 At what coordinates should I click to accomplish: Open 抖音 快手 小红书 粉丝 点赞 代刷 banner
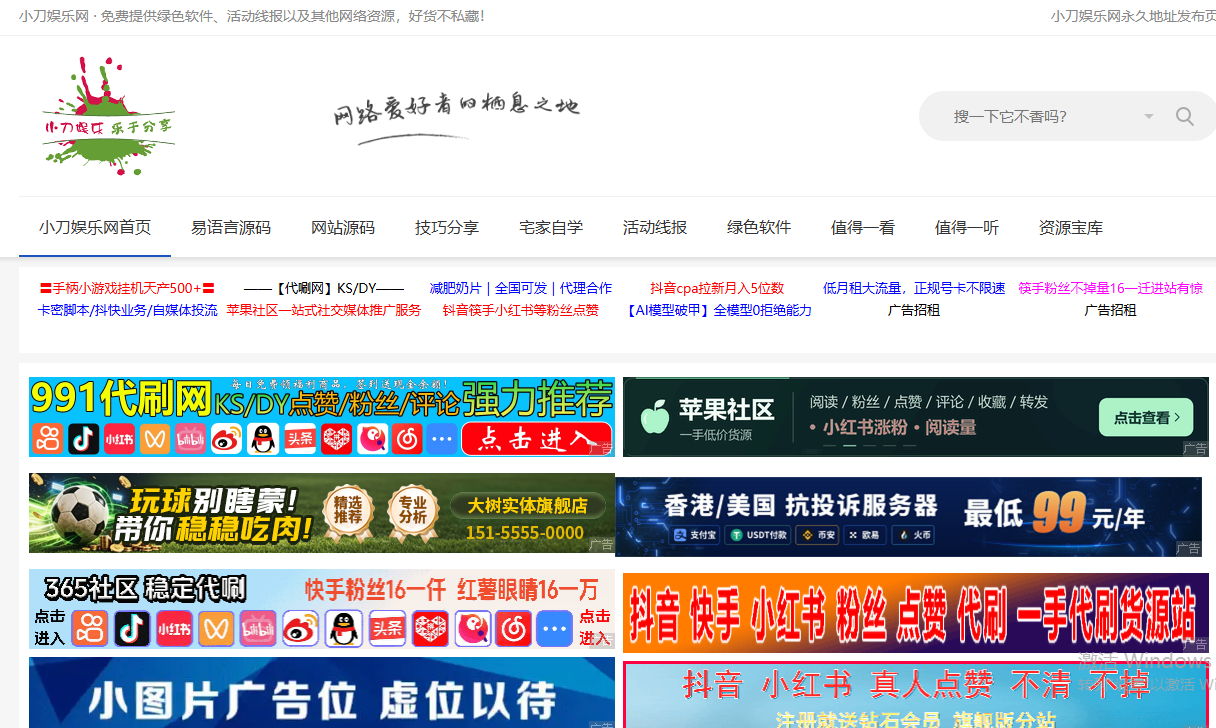coord(914,613)
